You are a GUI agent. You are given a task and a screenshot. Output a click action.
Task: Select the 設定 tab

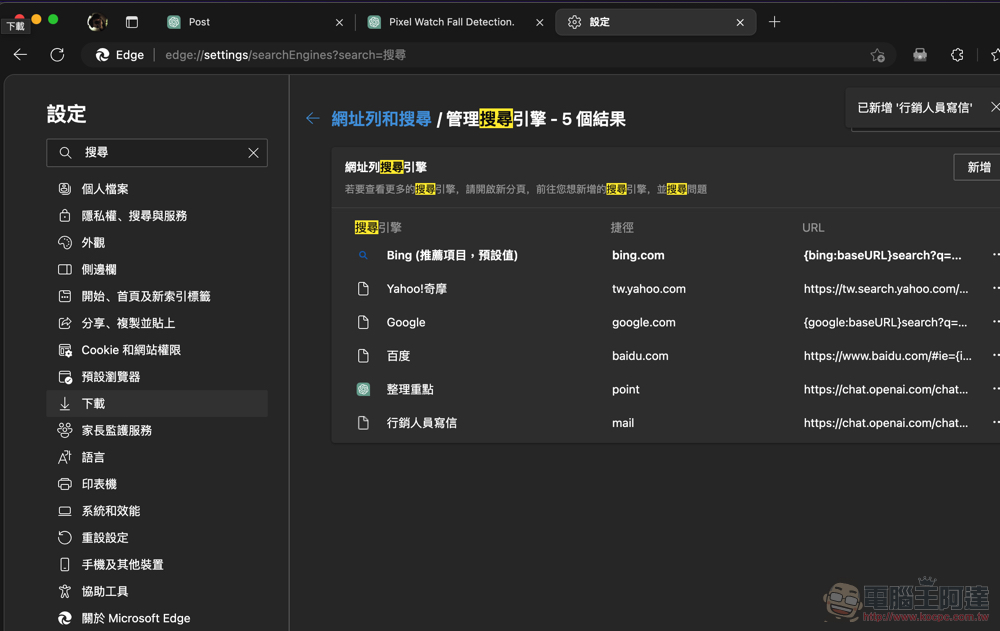pyautogui.click(x=656, y=22)
